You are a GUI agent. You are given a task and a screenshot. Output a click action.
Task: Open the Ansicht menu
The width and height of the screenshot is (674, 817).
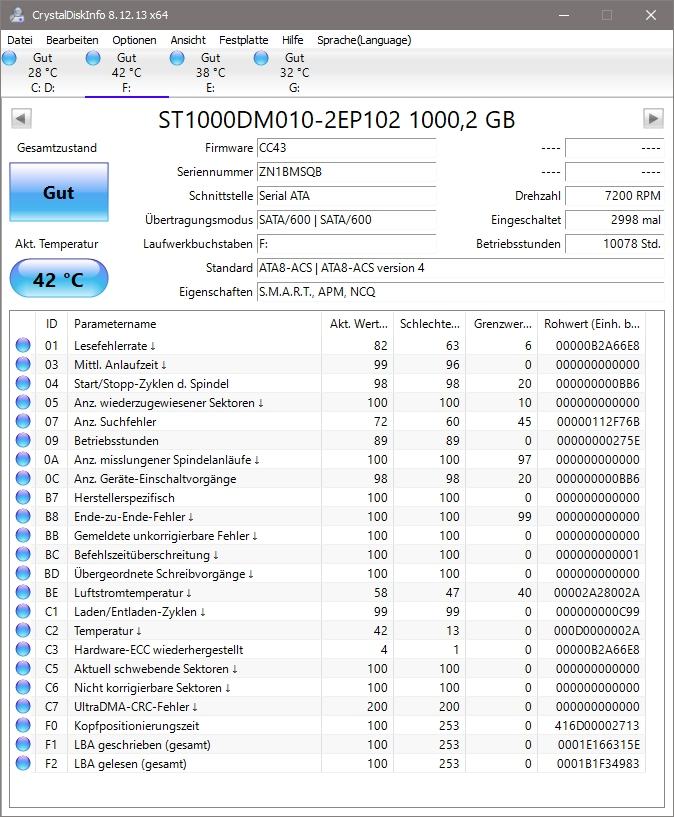pyautogui.click(x=188, y=40)
